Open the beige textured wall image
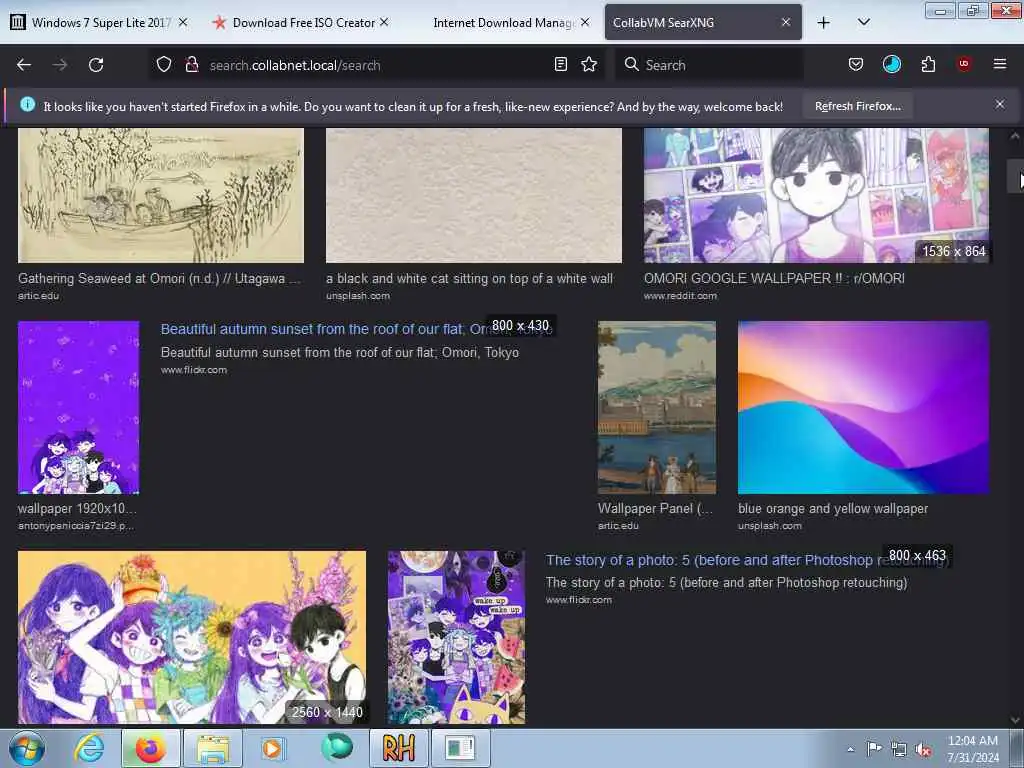The height and width of the screenshot is (768, 1024). (473, 195)
